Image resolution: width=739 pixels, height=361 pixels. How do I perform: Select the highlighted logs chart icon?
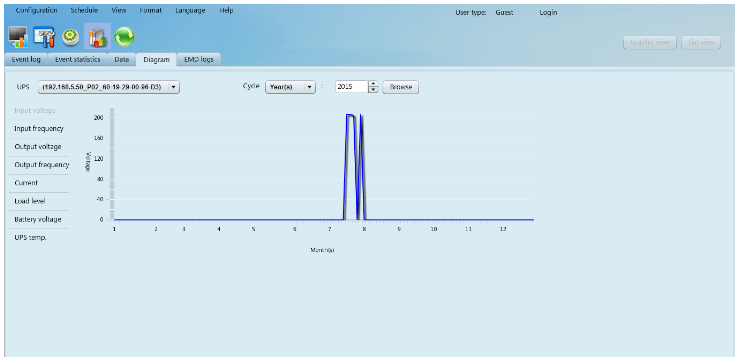point(98,37)
